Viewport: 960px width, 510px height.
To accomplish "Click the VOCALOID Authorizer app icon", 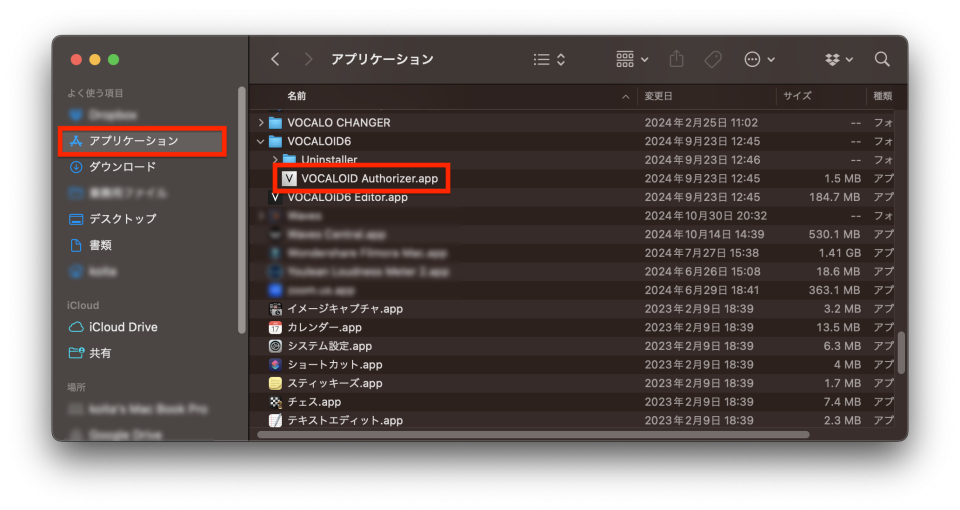I will (289, 179).
